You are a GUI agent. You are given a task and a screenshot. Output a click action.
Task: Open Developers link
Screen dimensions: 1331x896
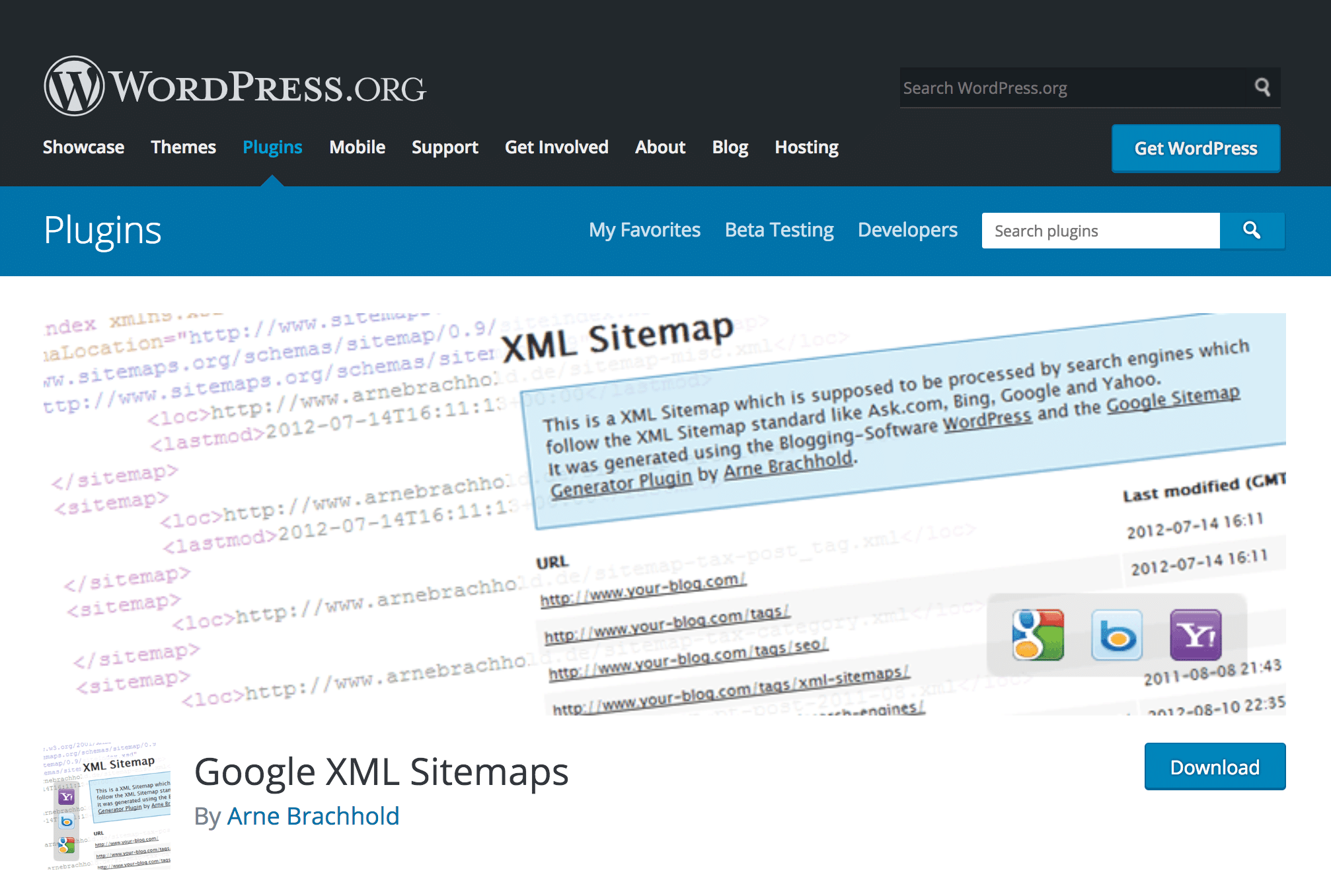(x=907, y=230)
